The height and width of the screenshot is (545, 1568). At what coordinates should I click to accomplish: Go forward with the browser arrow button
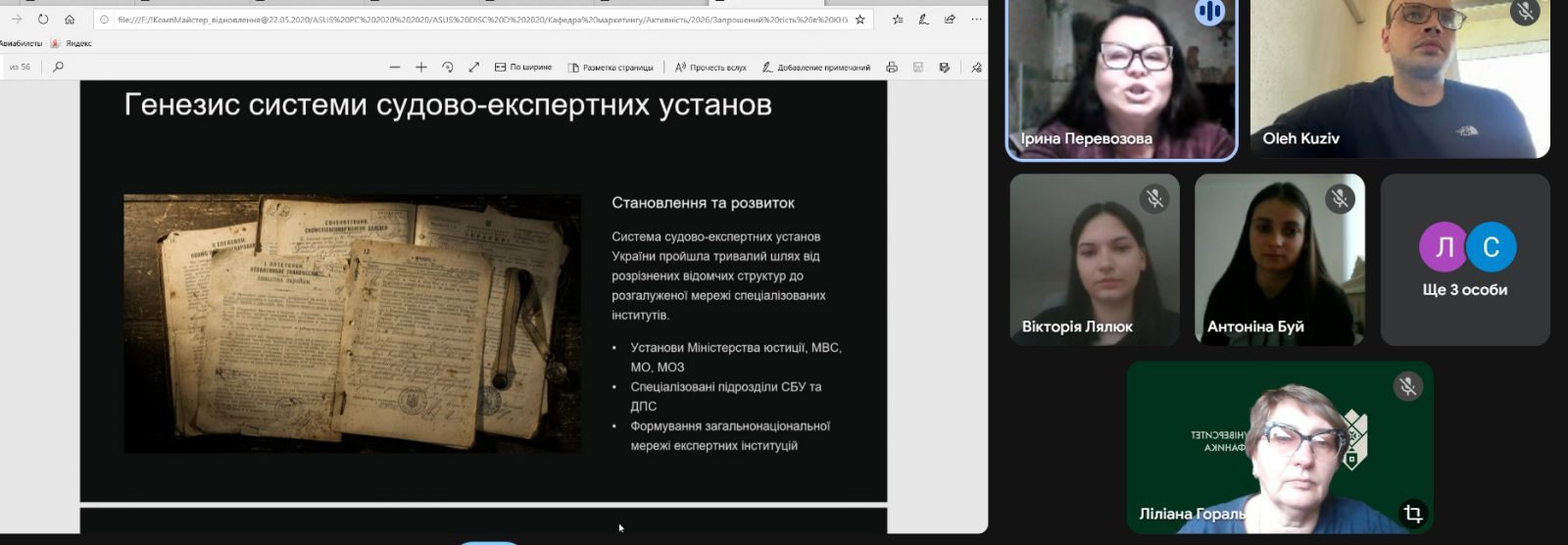[17, 20]
